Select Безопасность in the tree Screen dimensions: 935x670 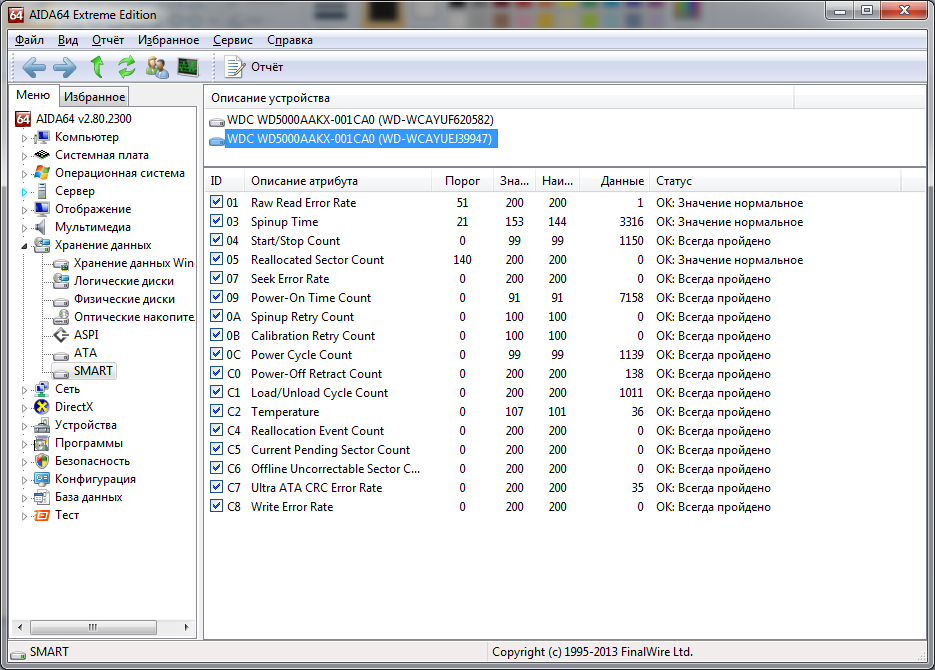point(92,461)
